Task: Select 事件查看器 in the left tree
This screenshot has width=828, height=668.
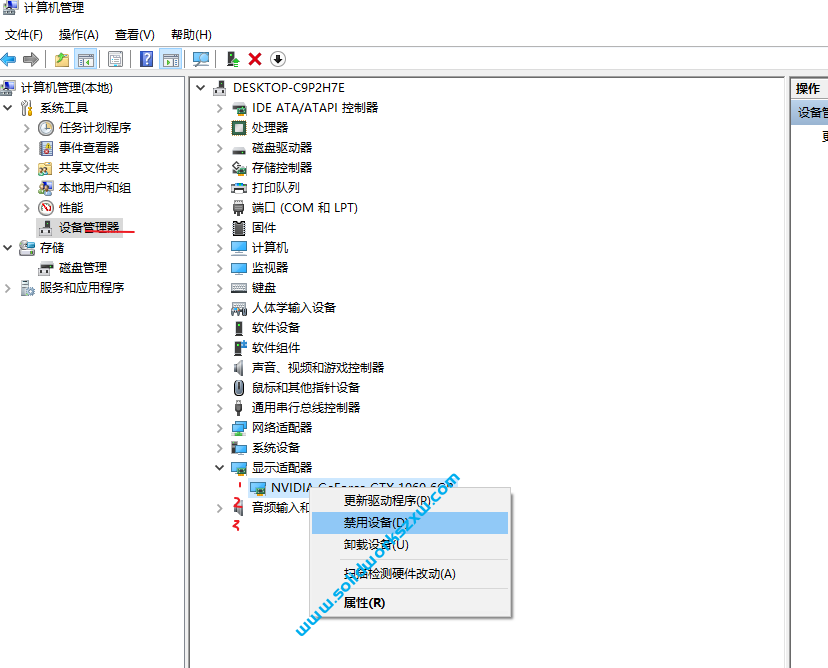Action: pos(88,148)
